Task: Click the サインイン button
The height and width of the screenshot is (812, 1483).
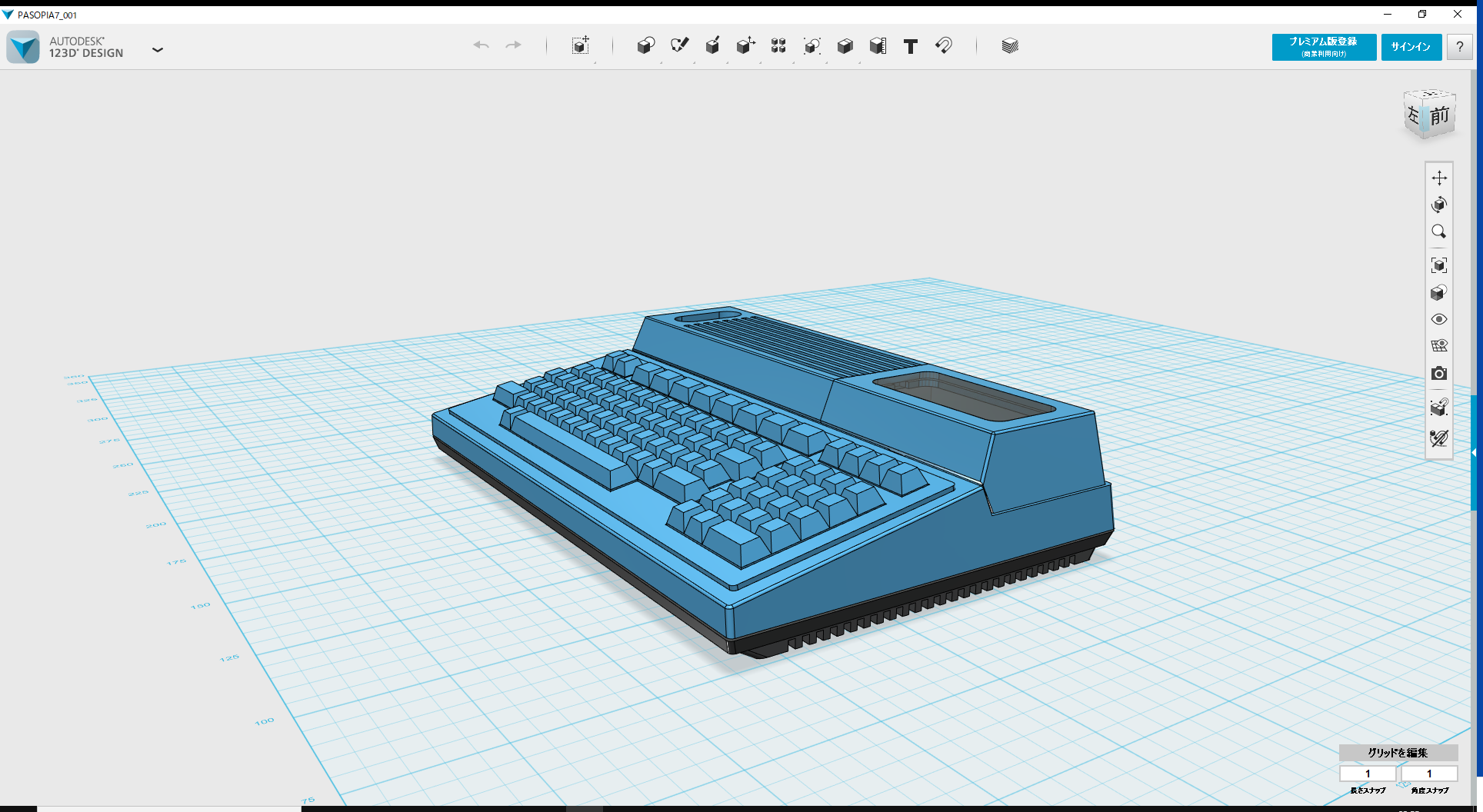Action: tap(1411, 47)
